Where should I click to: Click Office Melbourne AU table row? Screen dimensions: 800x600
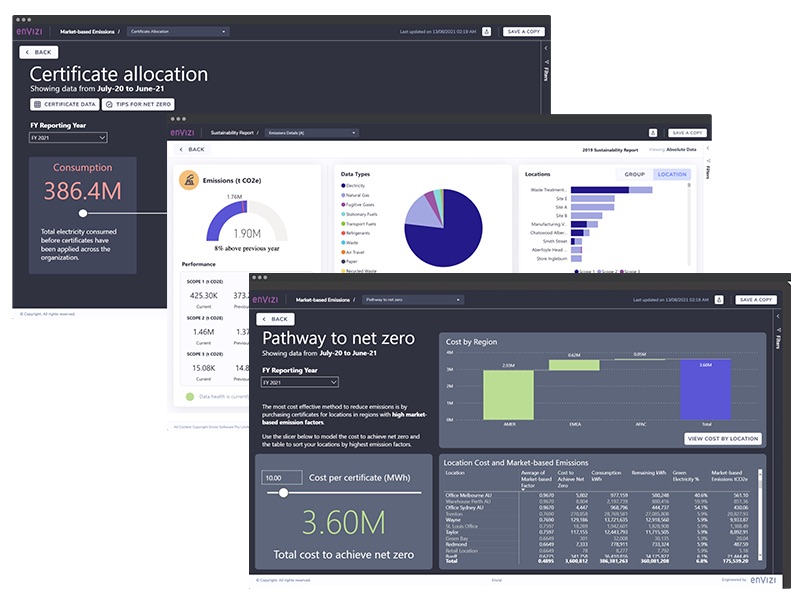coord(596,495)
